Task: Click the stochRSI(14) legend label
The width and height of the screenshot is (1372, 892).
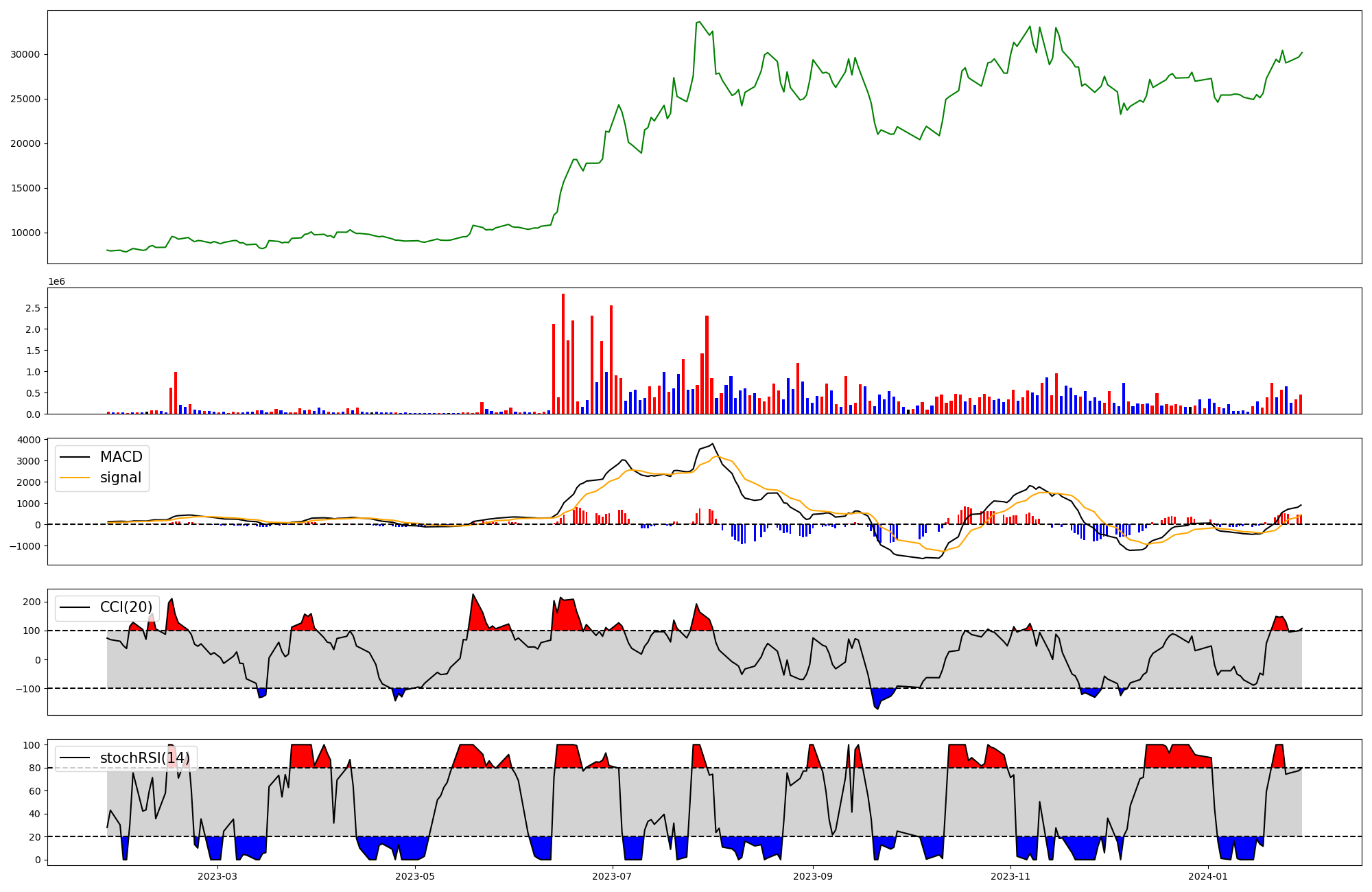Action: tap(144, 758)
